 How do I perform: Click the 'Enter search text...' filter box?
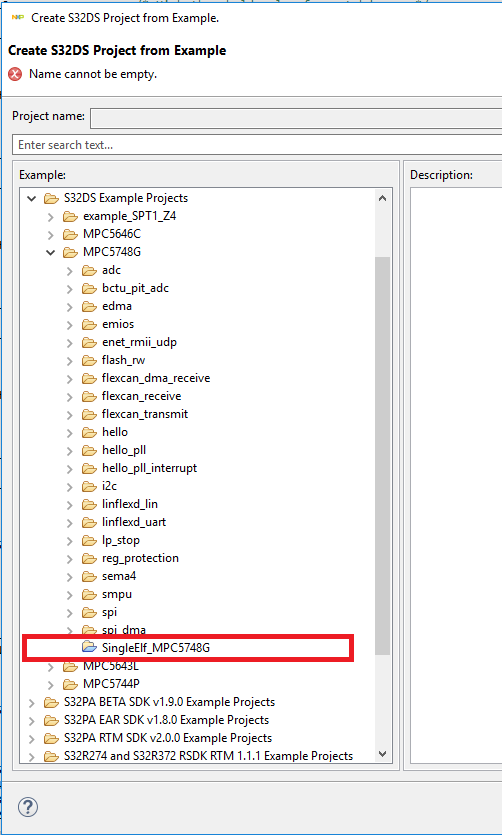pyautogui.click(x=257, y=145)
